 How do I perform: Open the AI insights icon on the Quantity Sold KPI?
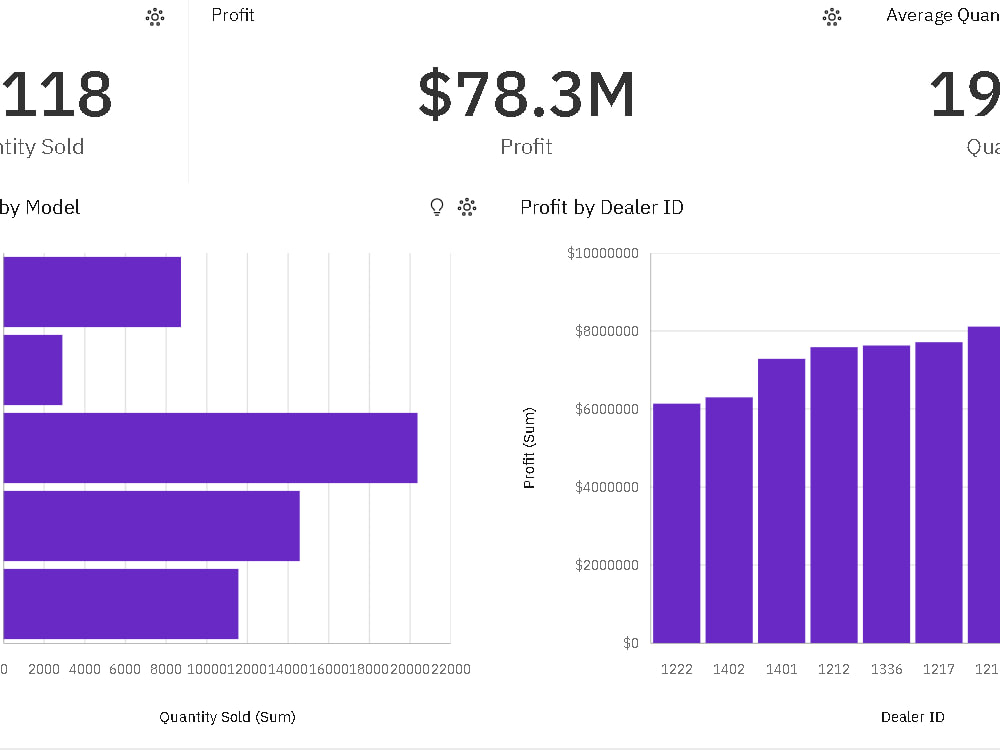155,17
